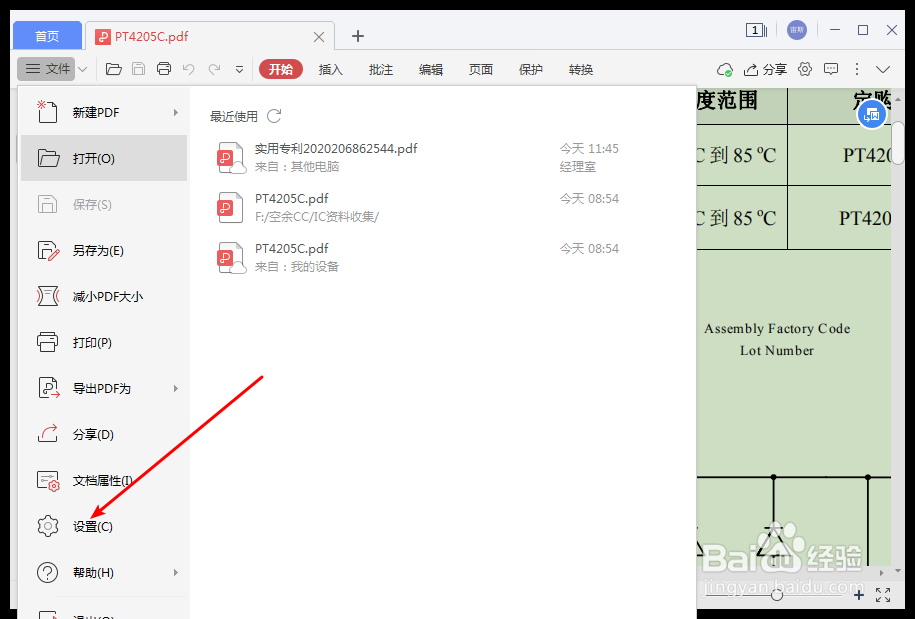The image size is (915, 619).
Task: Click the window count indicator icon
Action: pos(756,30)
